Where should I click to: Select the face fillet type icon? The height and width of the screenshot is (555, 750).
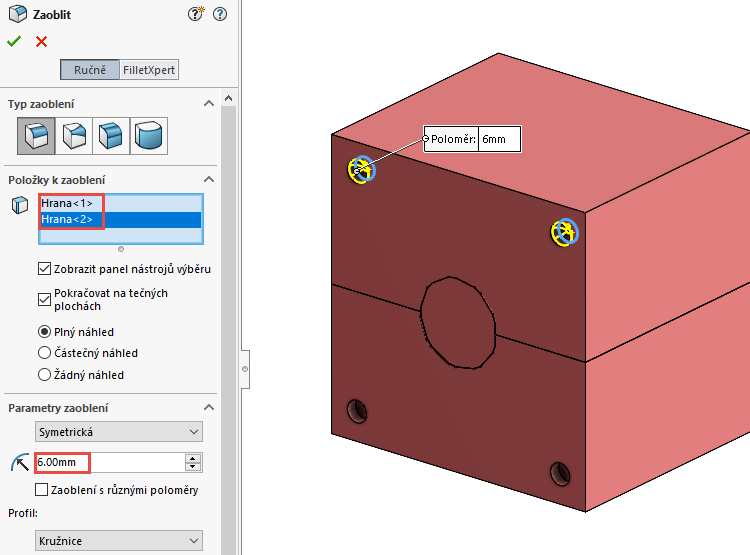coord(111,136)
